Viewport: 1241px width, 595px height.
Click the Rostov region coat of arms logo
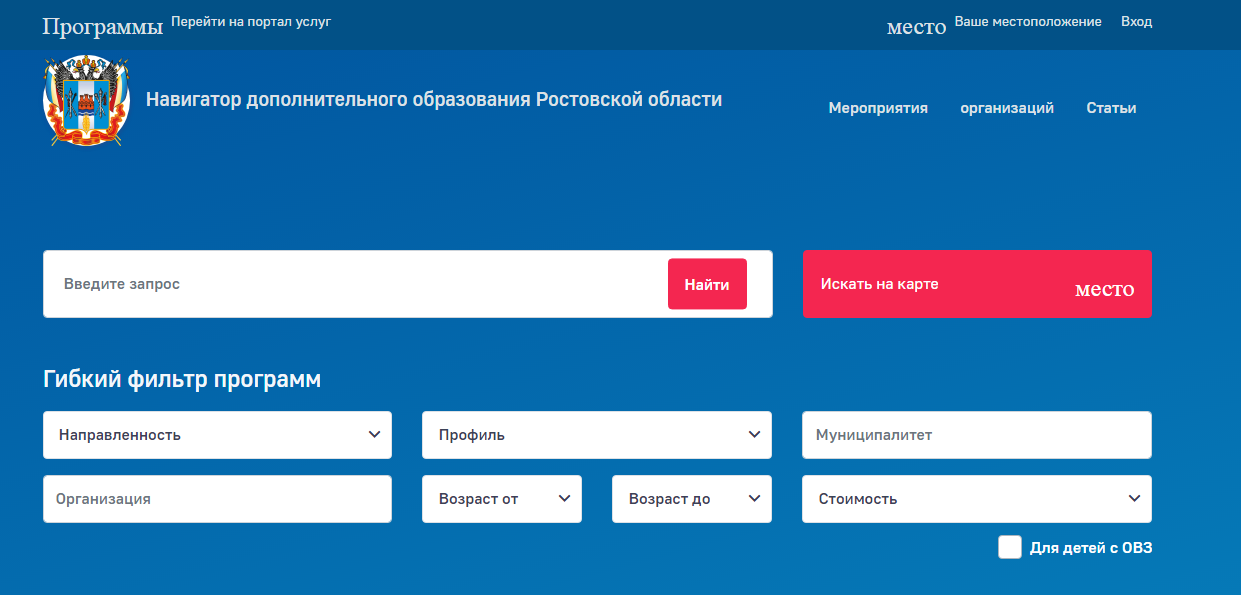click(87, 102)
